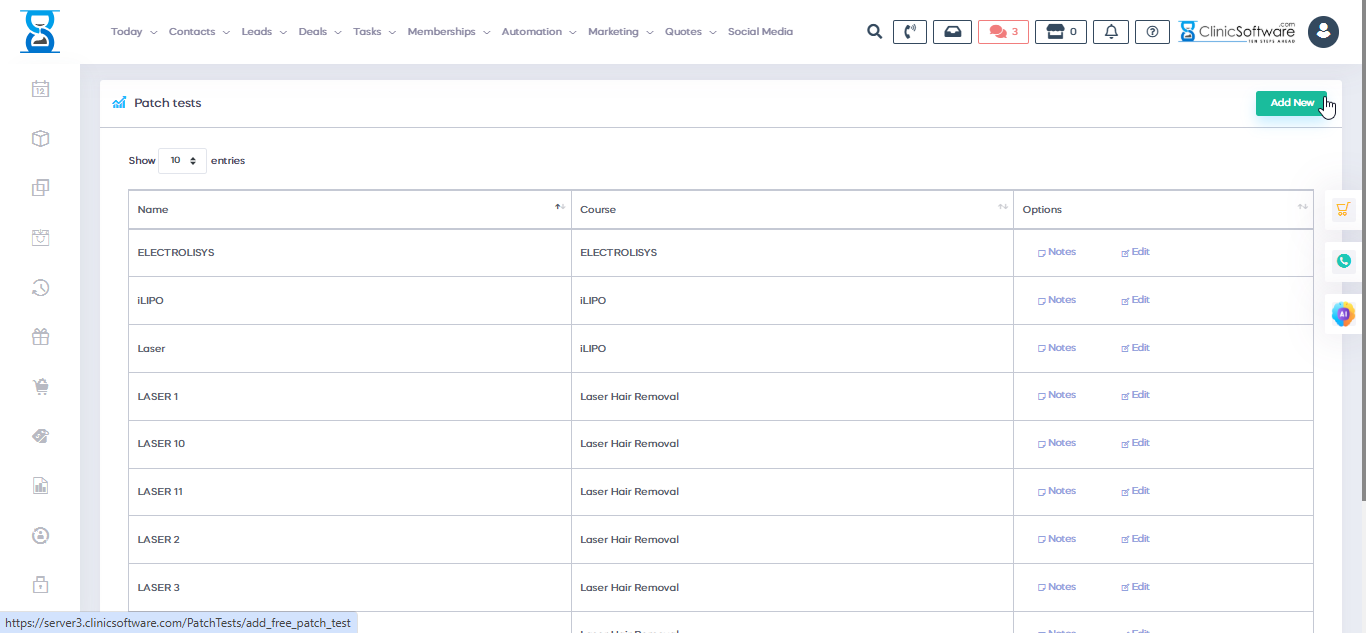Open the orange cart icon on the right edge

coord(1343,209)
